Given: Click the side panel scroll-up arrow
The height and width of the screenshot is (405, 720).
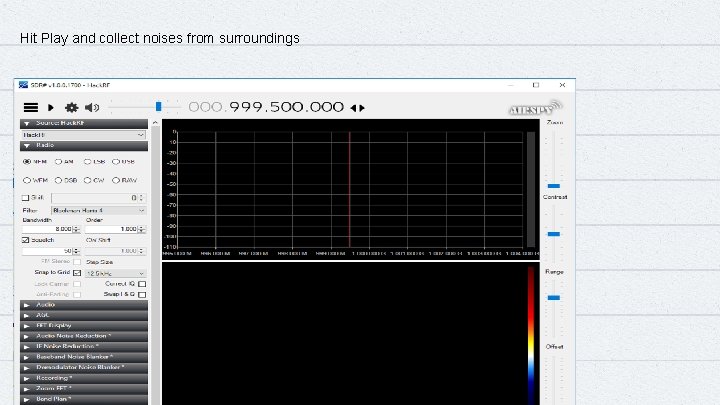Looking at the screenshot, I should coord(155,123).
